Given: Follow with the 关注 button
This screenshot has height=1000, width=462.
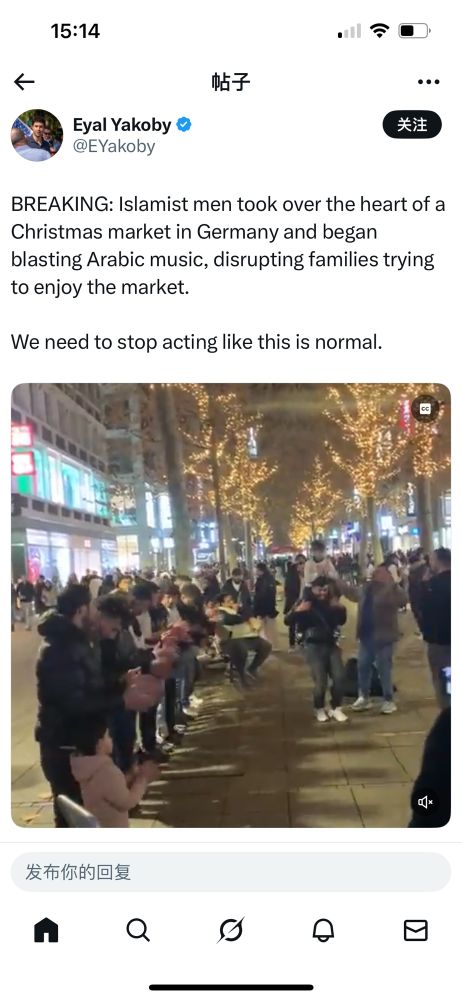Looking at the screenshot, I should coord(412,124).
